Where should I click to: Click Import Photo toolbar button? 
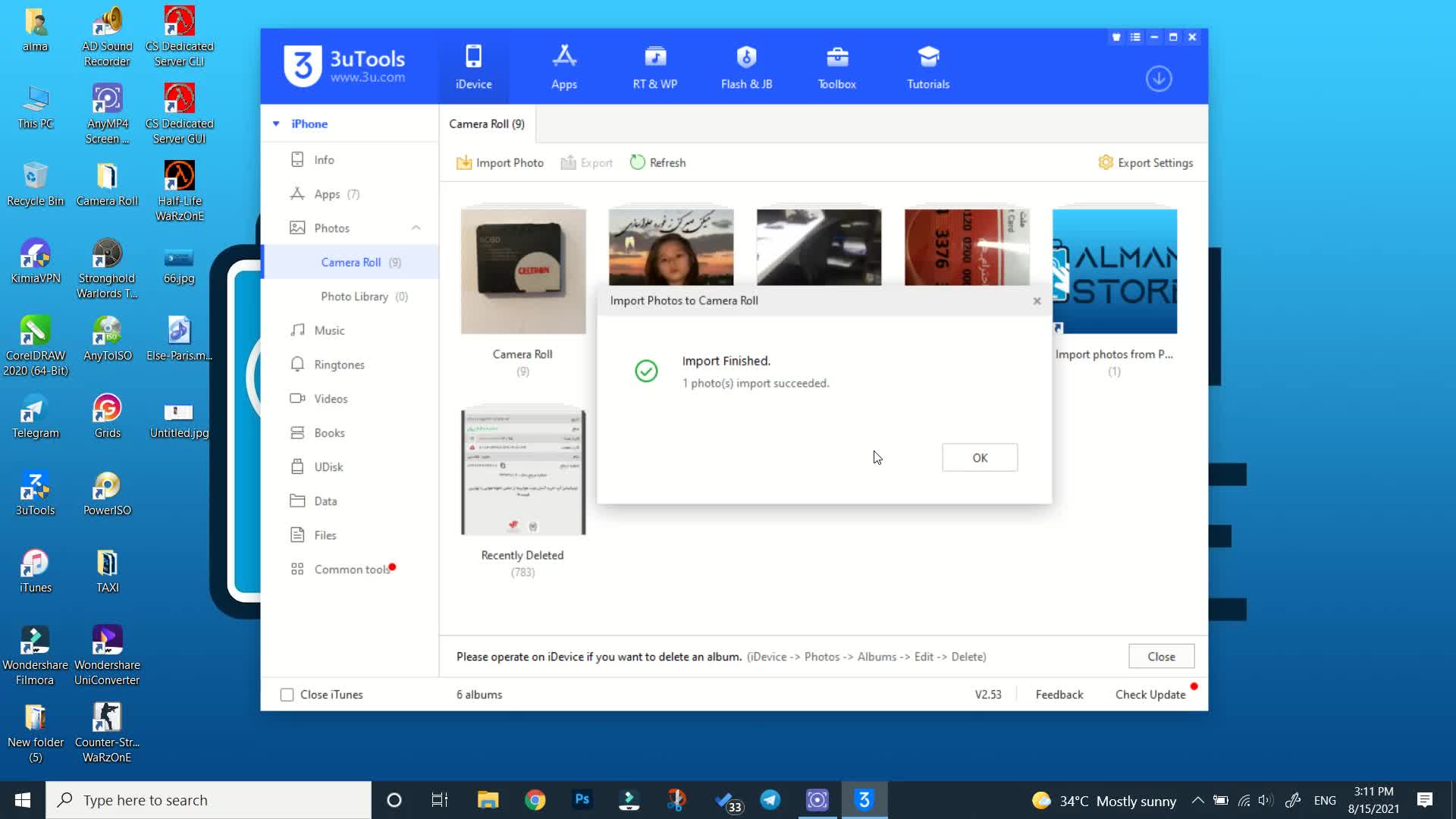click(500, 162)
